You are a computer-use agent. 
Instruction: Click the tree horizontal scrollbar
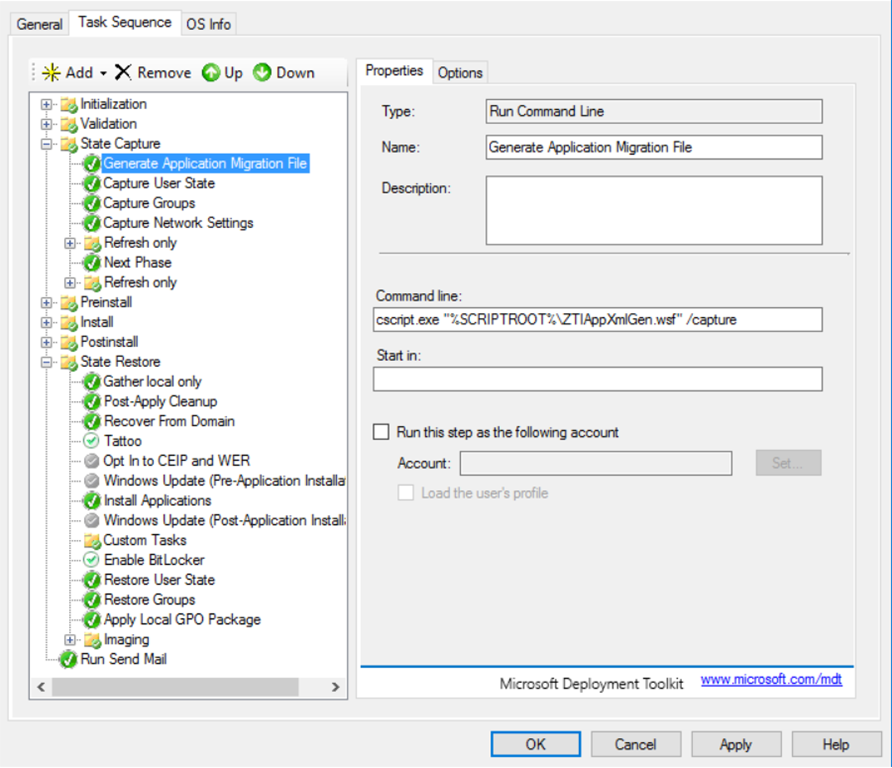(175, 687)
